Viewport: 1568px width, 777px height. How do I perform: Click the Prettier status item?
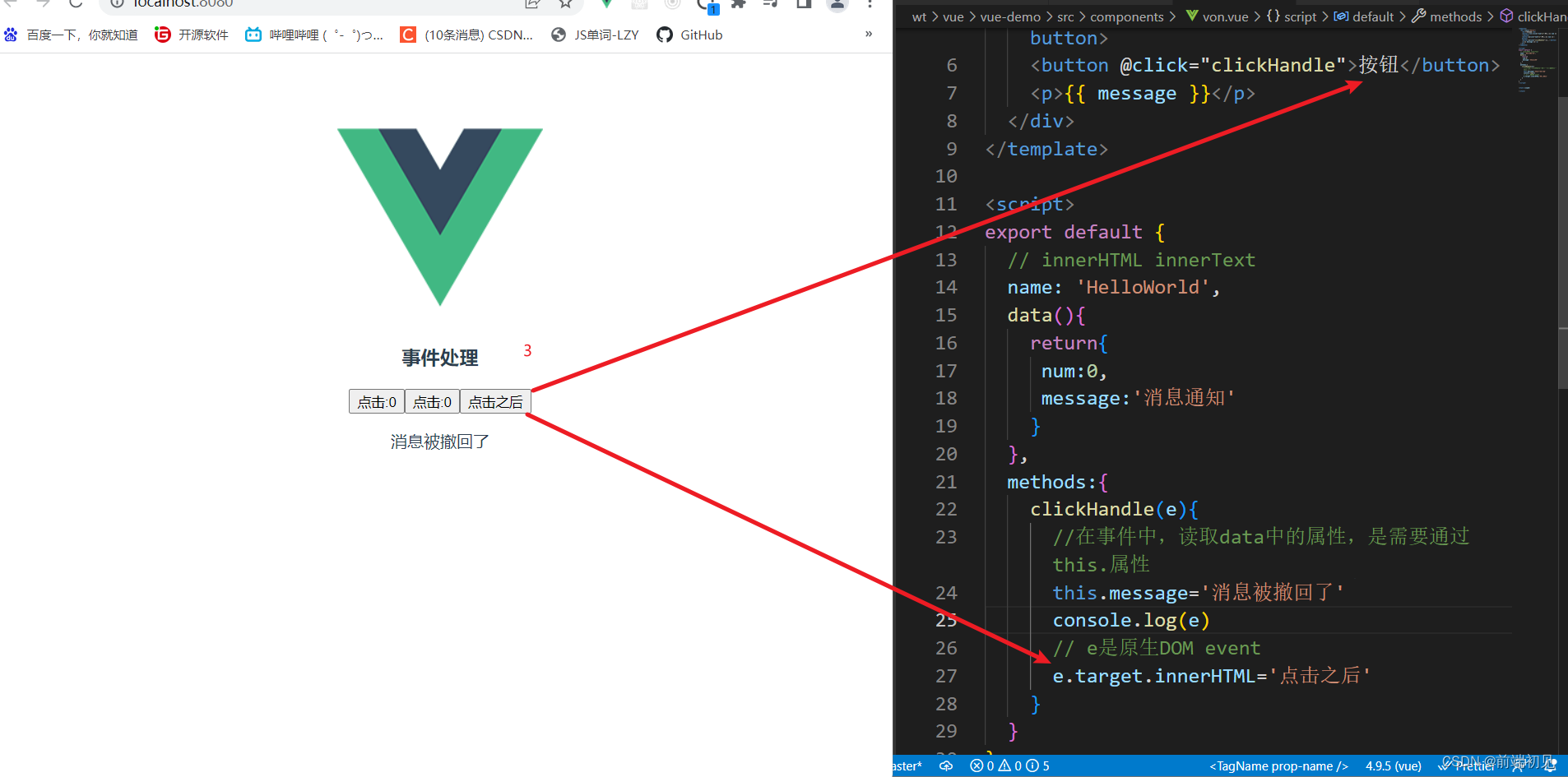(x=1467, y=765)
